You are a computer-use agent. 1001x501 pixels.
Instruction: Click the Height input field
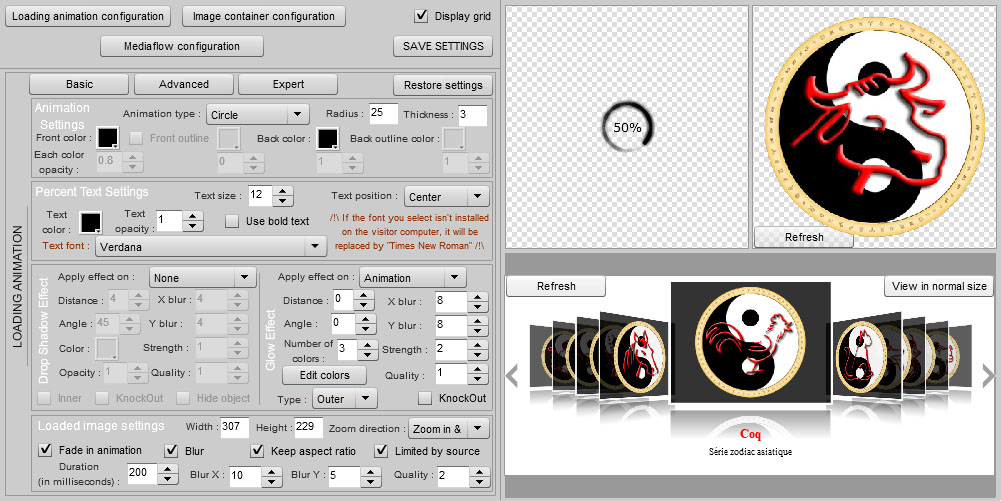click(308, 427)
